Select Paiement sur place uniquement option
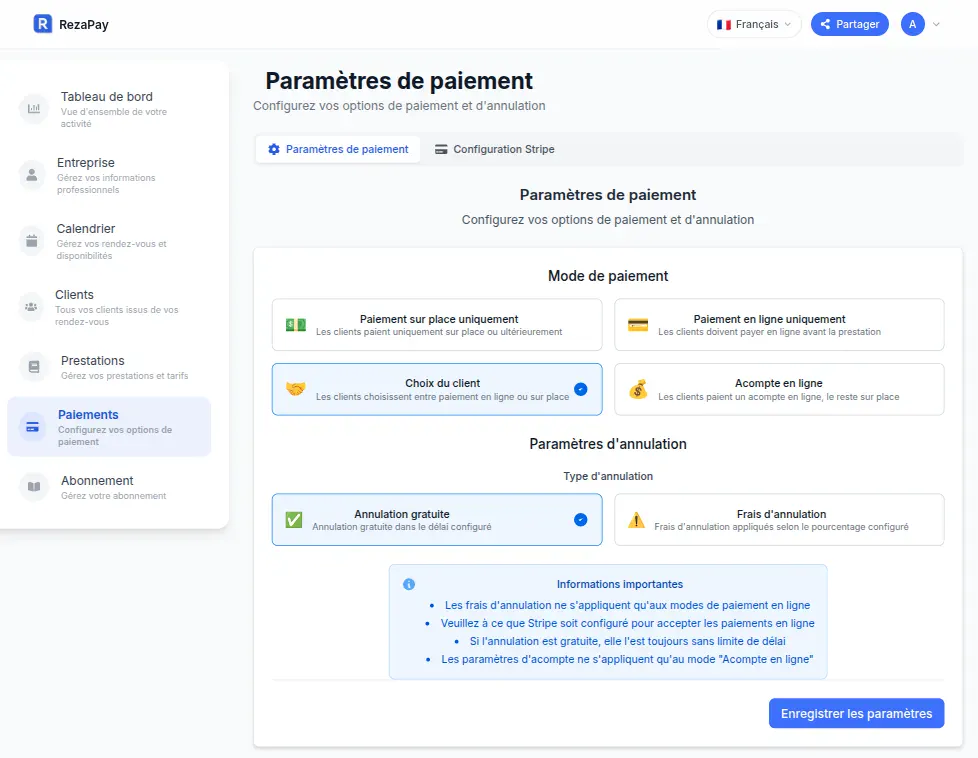 click(437, 324)
